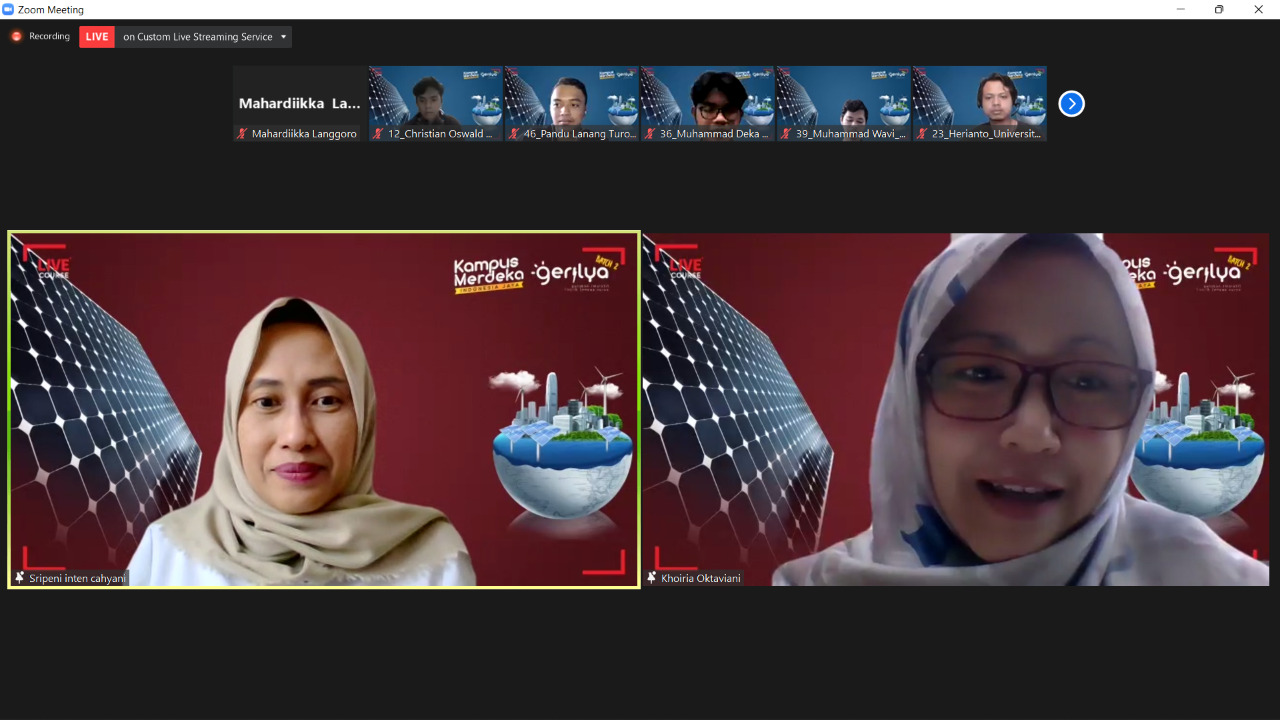
Task: Click the Zoom logo in title bar
Action: [x=9, y=9]
